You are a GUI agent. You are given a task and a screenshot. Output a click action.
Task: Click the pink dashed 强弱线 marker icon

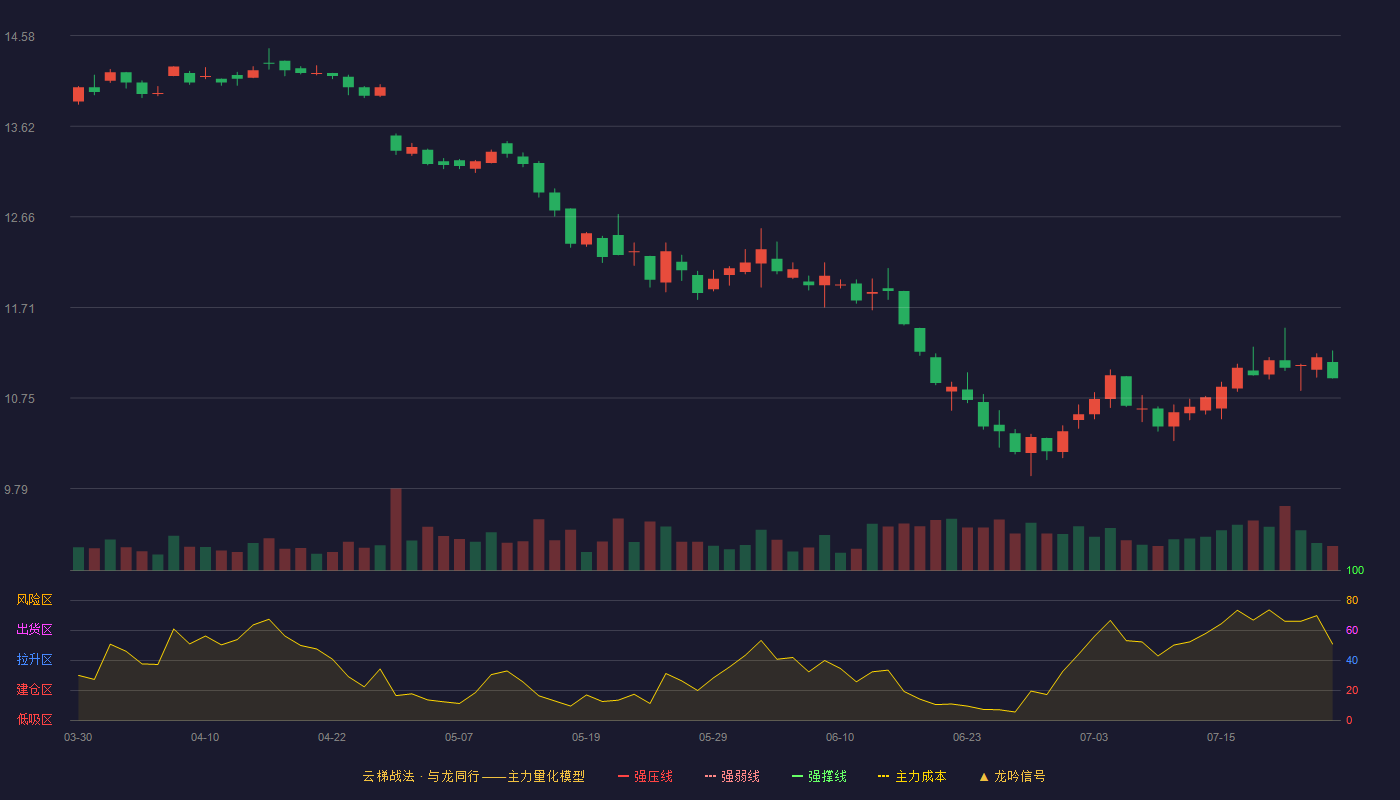pyautogui.click(x=711, y=776)
